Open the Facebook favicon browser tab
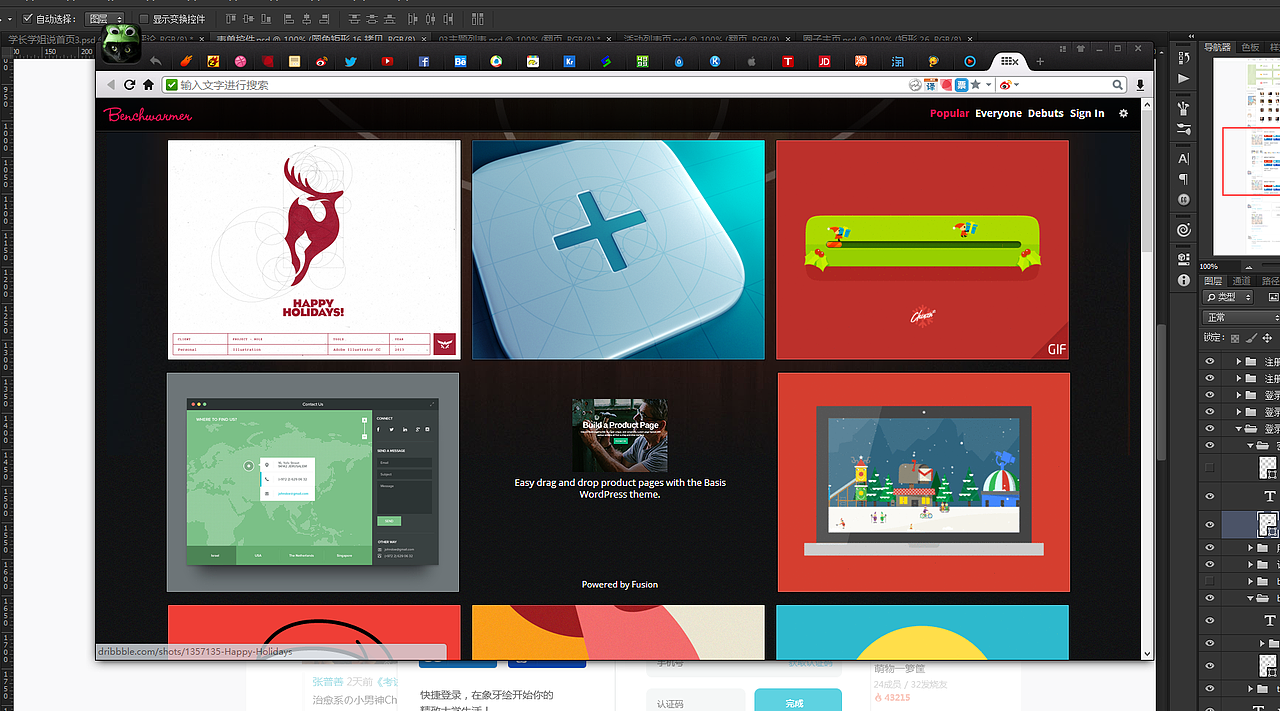The height and width of the screenshot is (711, 1280). (x=424, y=61)
